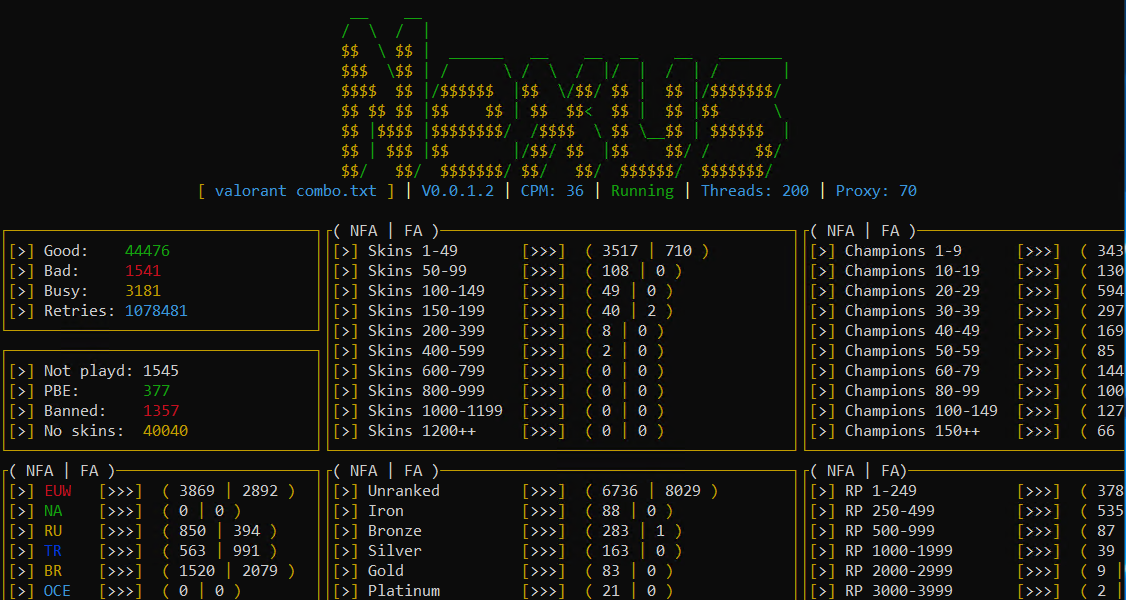Click the 'RP 1000-1999' row label
This screenshot has height=600, width=1126.
coord(899,551)
